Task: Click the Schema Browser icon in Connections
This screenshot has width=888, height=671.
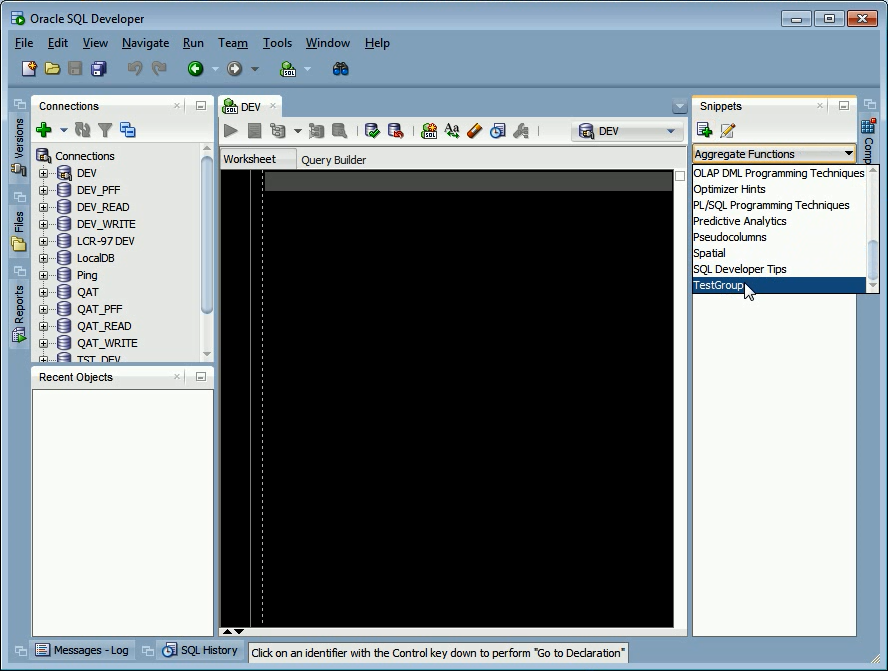Action: 127,130
